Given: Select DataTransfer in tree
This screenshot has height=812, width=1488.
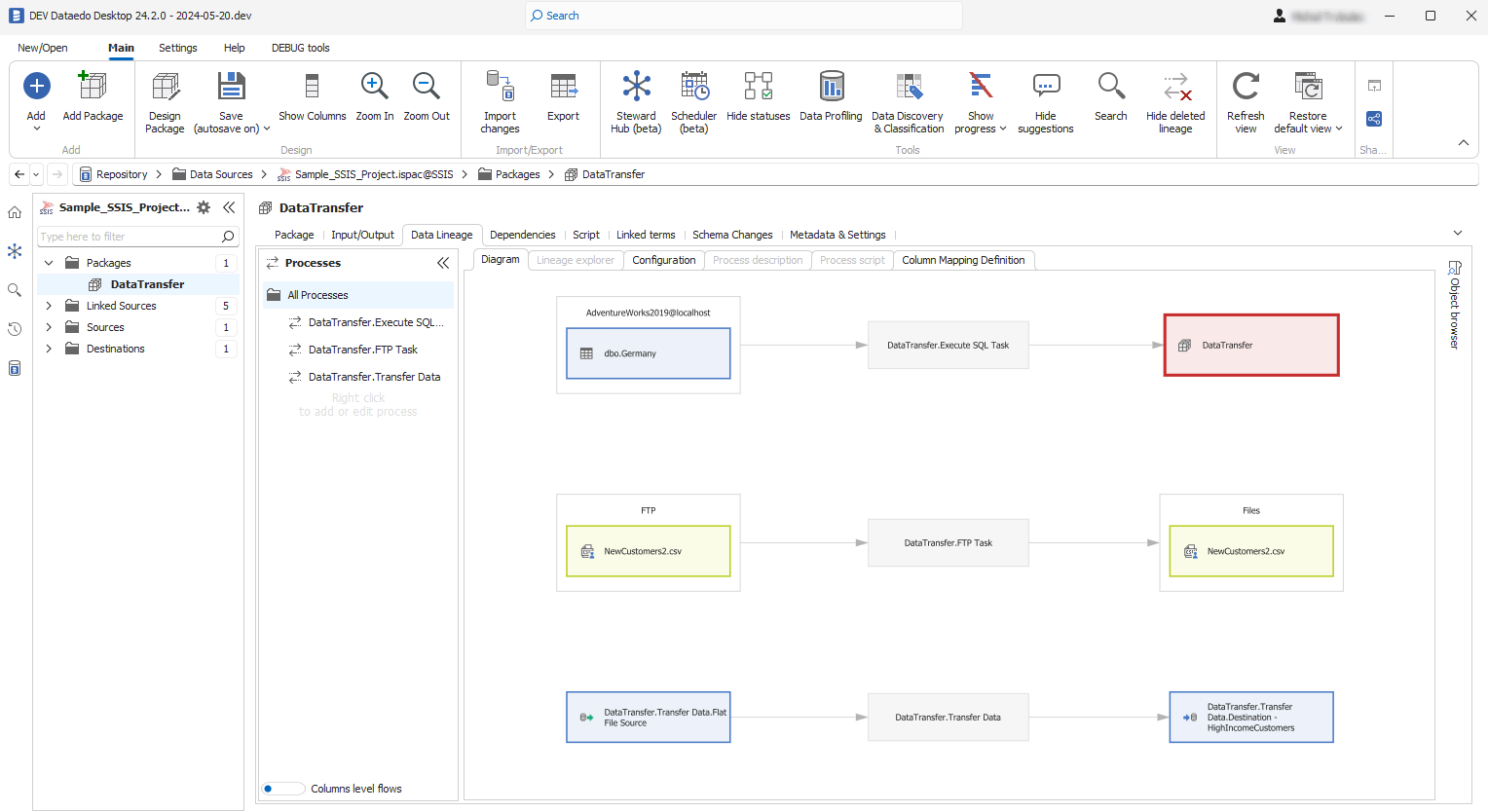Looking at the screenshot, I should [x=147, y=284].
